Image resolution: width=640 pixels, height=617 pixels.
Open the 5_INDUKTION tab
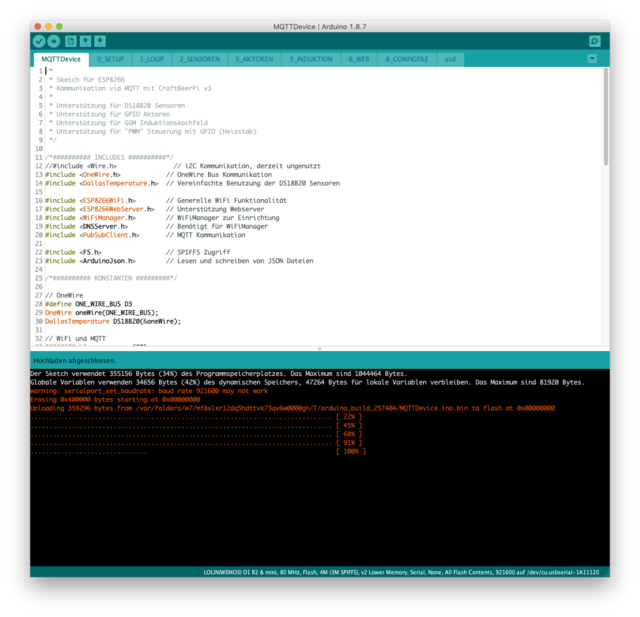tap(311, 59)
